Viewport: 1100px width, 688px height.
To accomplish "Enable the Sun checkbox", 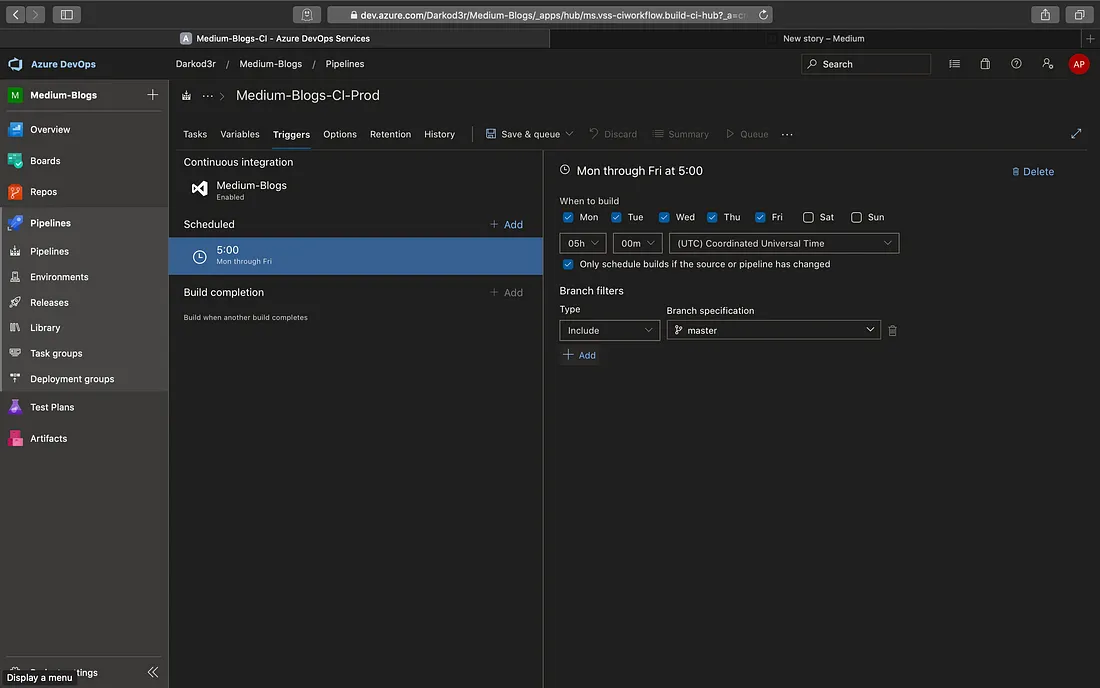I will (x=856, y=217).
